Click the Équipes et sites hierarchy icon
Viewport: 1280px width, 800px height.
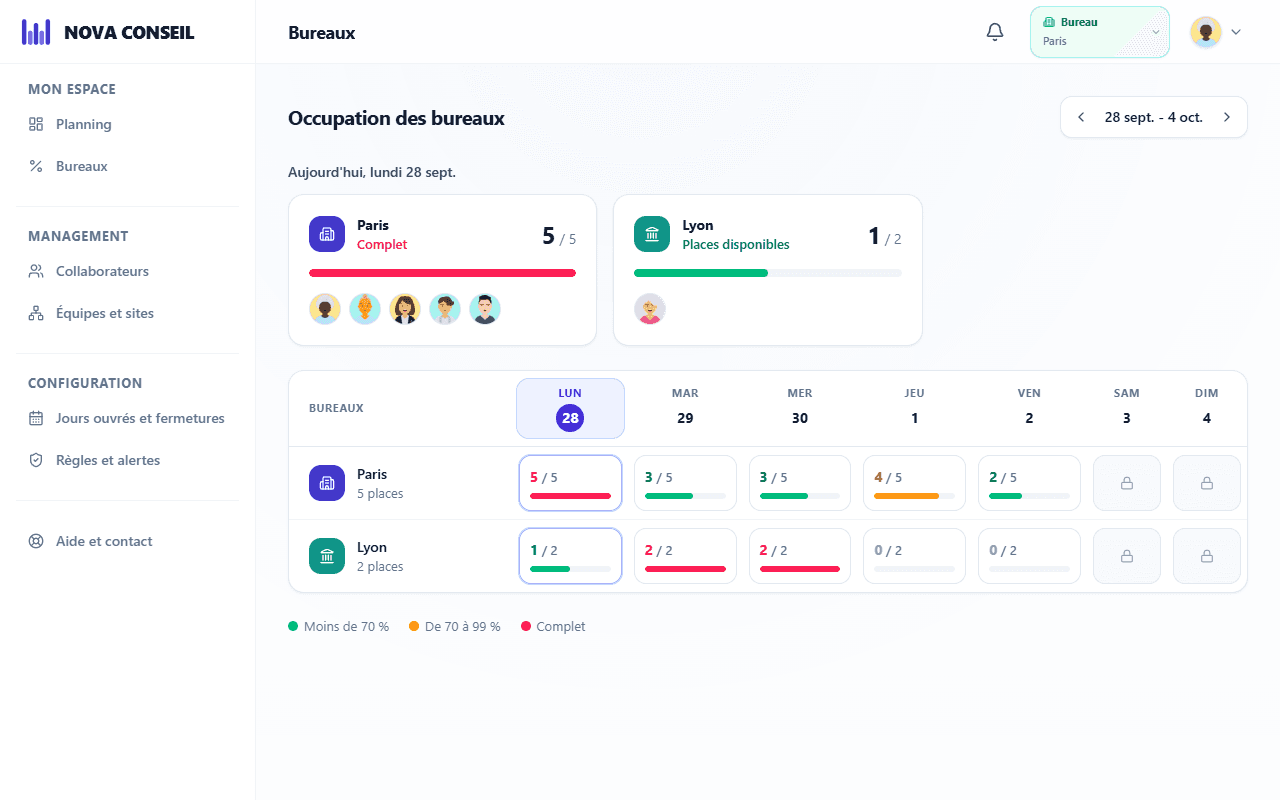point(36,313)
